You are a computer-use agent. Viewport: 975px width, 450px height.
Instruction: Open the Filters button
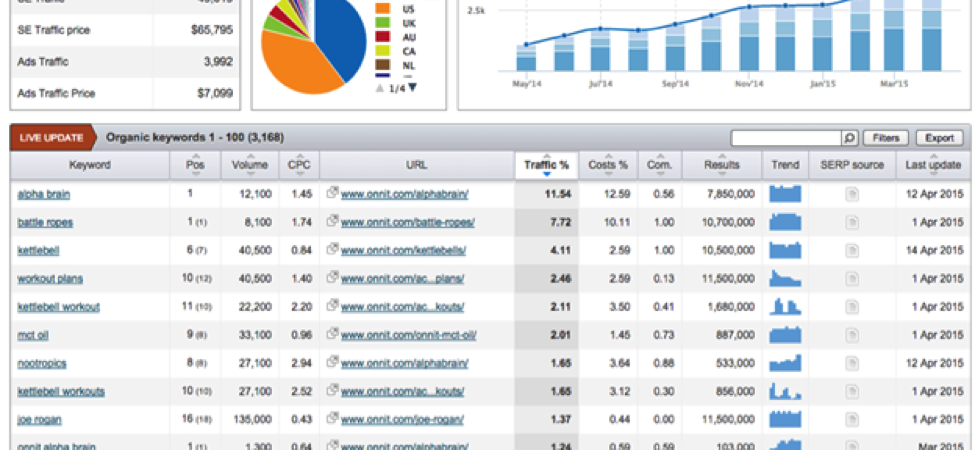pos(886,138)
